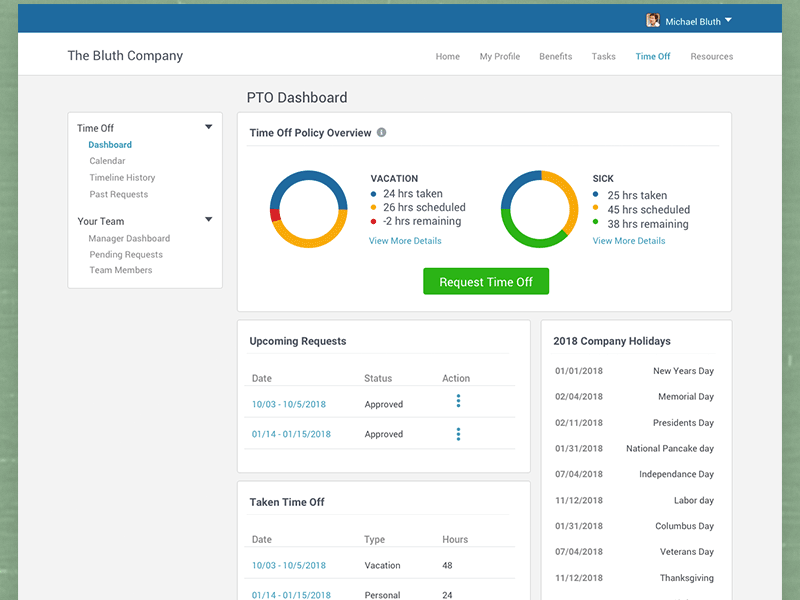800x600 pixels.
Task: Collapse the Time Off sidebar section
Action: [208, 127]
